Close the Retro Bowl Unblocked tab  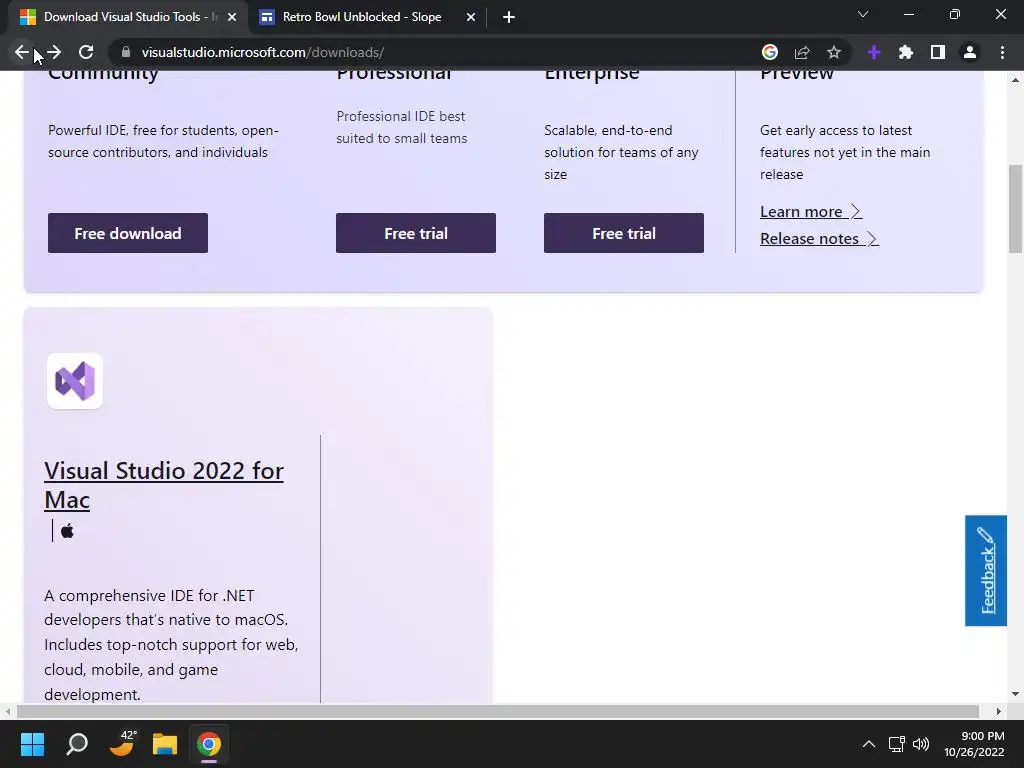point(471,17)
